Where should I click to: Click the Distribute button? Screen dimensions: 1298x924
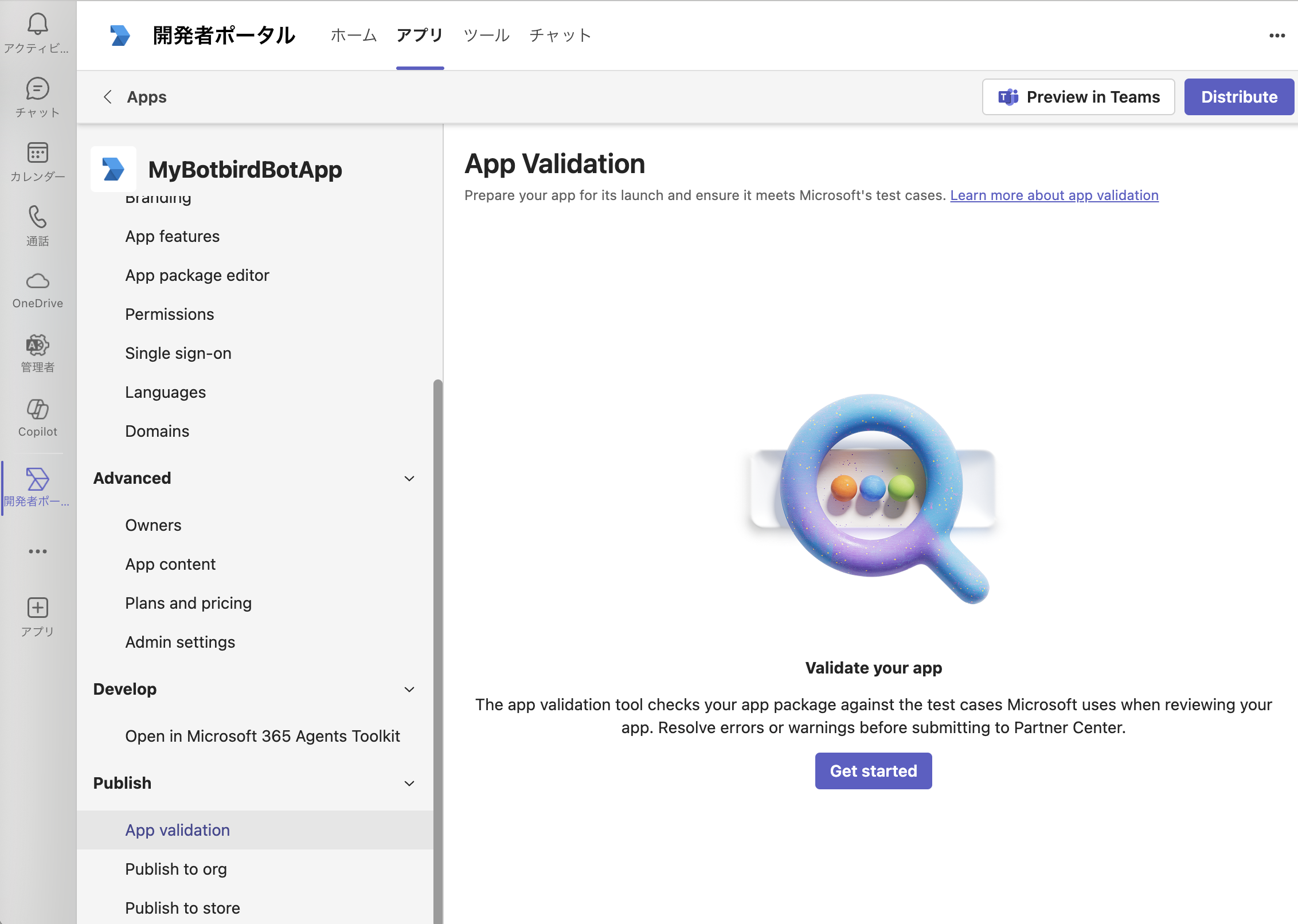tap(1238, 97)
